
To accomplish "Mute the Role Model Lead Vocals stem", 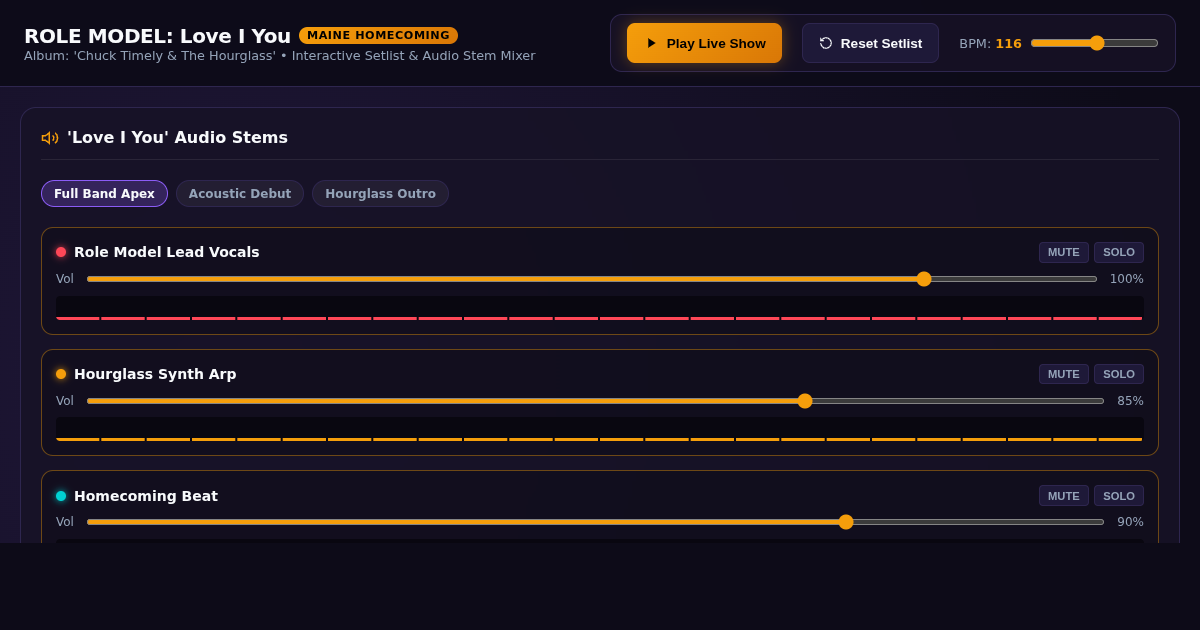I will [1064, 252].
